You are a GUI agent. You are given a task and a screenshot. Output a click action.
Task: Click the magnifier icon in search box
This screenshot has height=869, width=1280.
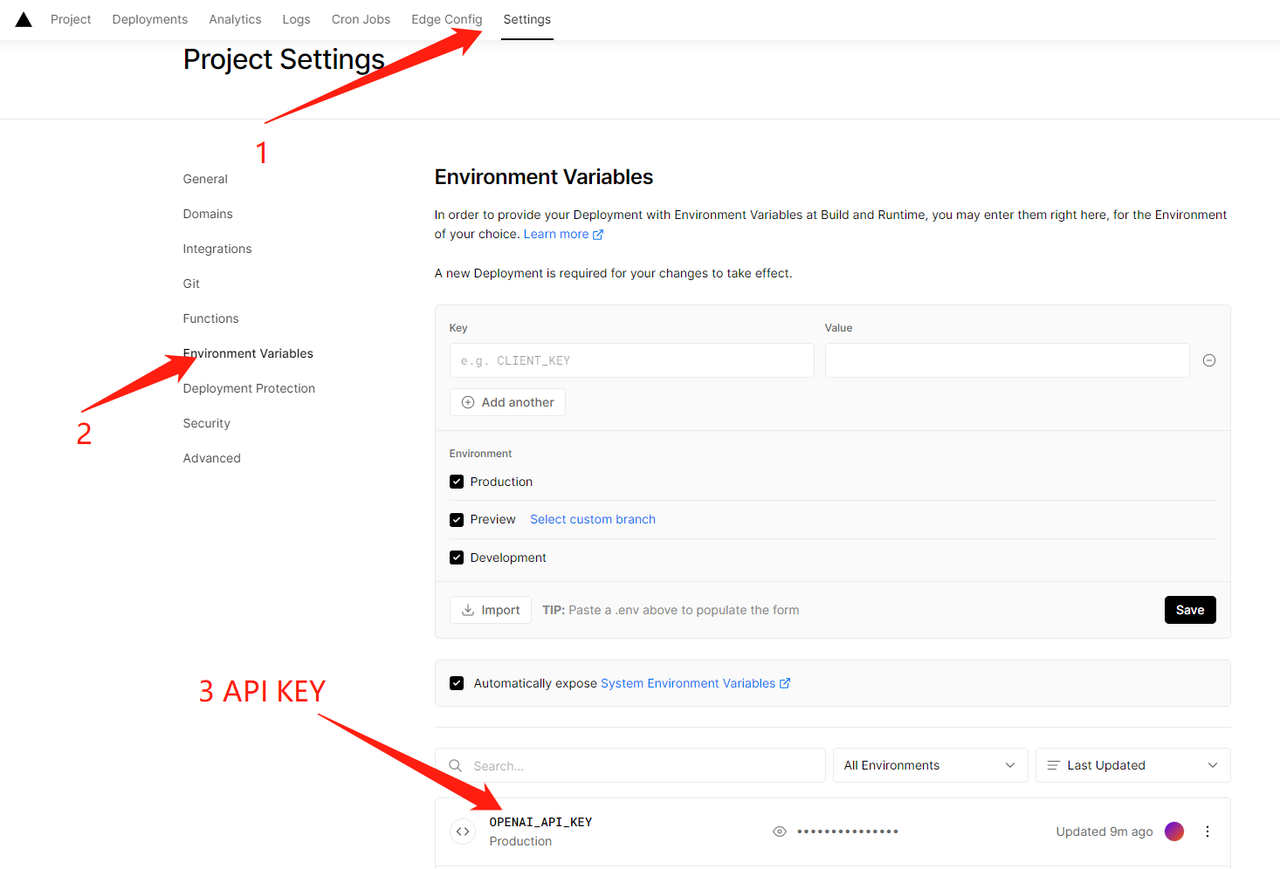click(456, 765)
